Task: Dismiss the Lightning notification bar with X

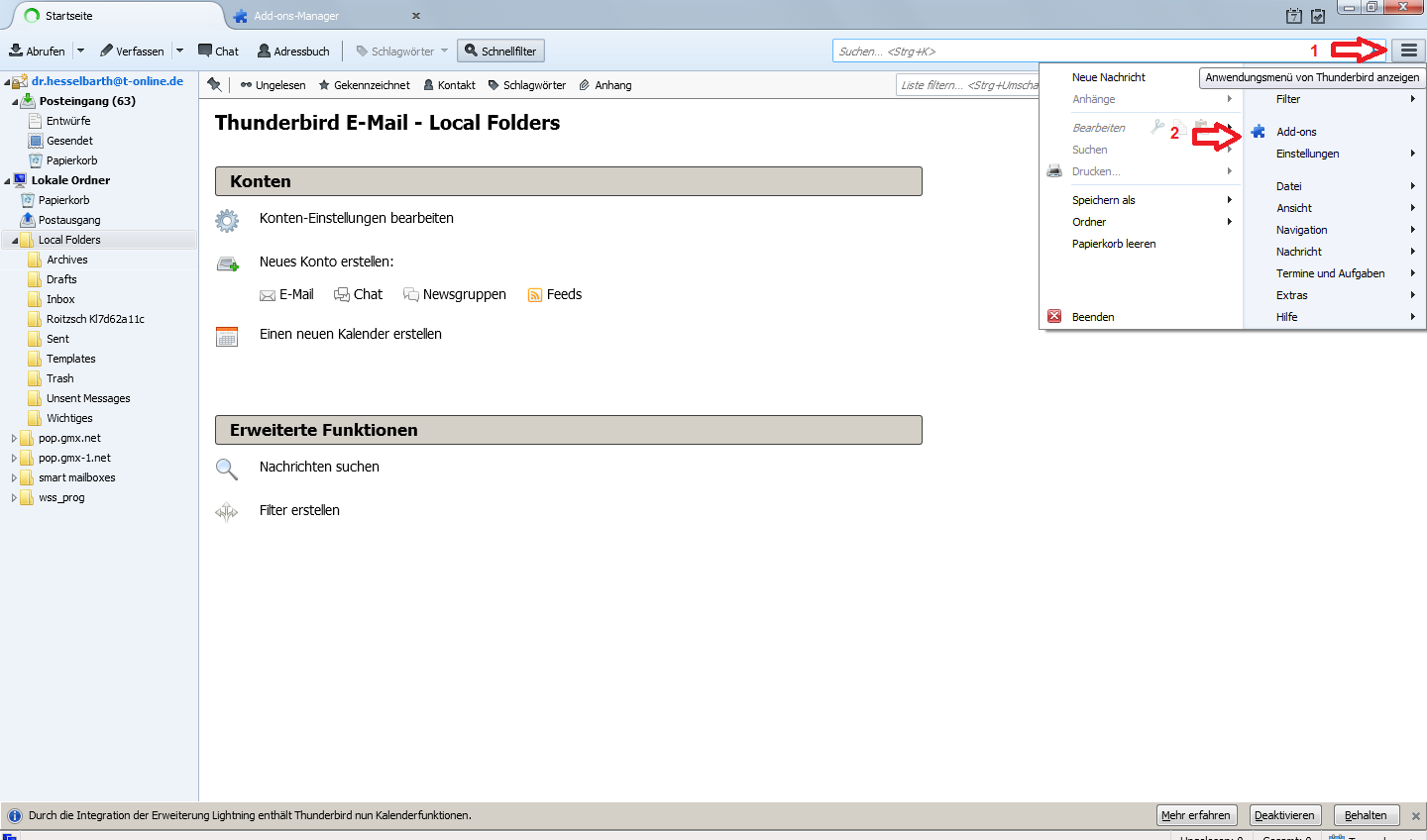Action: [1416, 816]
